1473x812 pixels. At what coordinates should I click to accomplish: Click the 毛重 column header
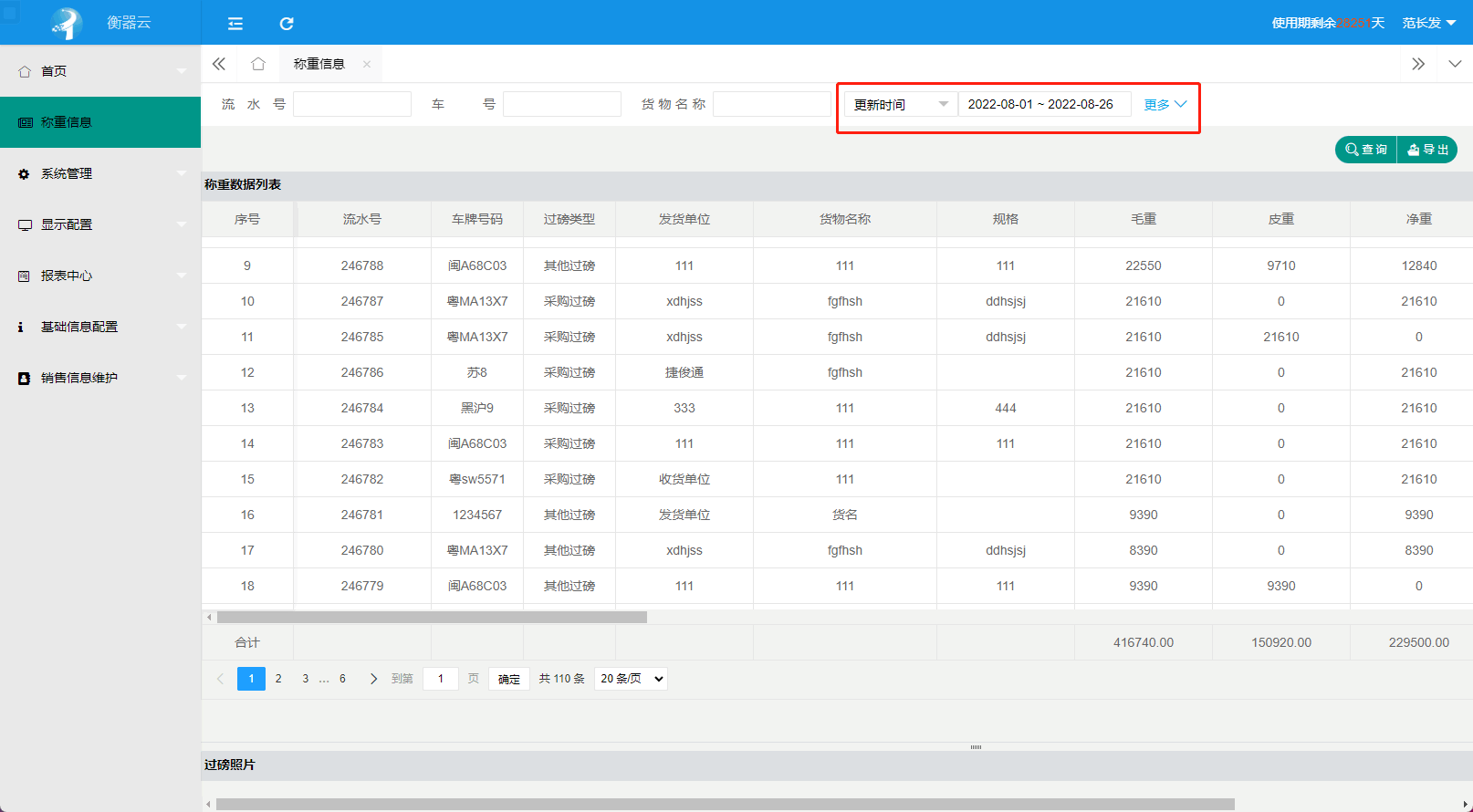point(1144,219)
